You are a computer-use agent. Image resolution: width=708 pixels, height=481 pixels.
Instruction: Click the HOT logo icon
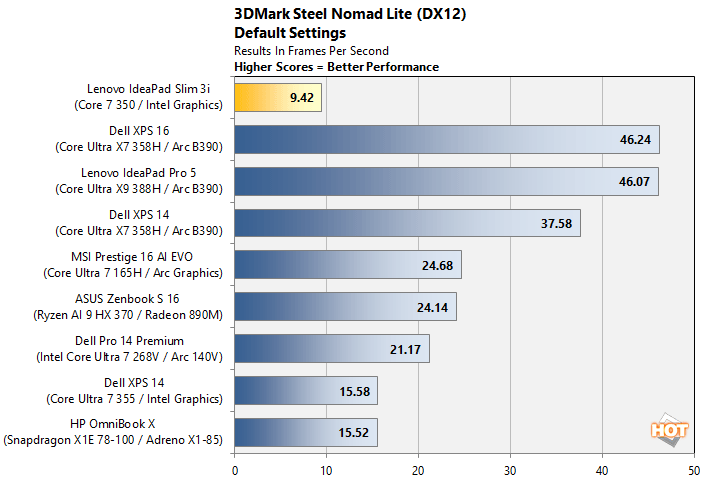tap(670, 430)
